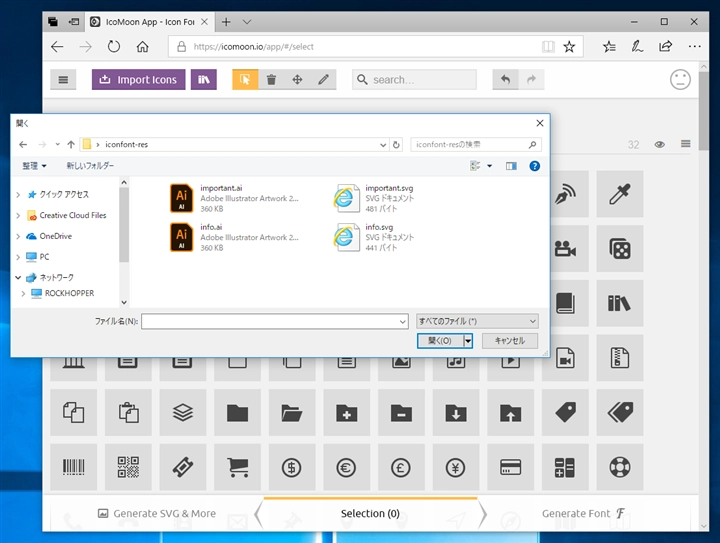Select the calculator icon tile
The width and height of the screenshot is (720, 543).
(x=565, y=467)
